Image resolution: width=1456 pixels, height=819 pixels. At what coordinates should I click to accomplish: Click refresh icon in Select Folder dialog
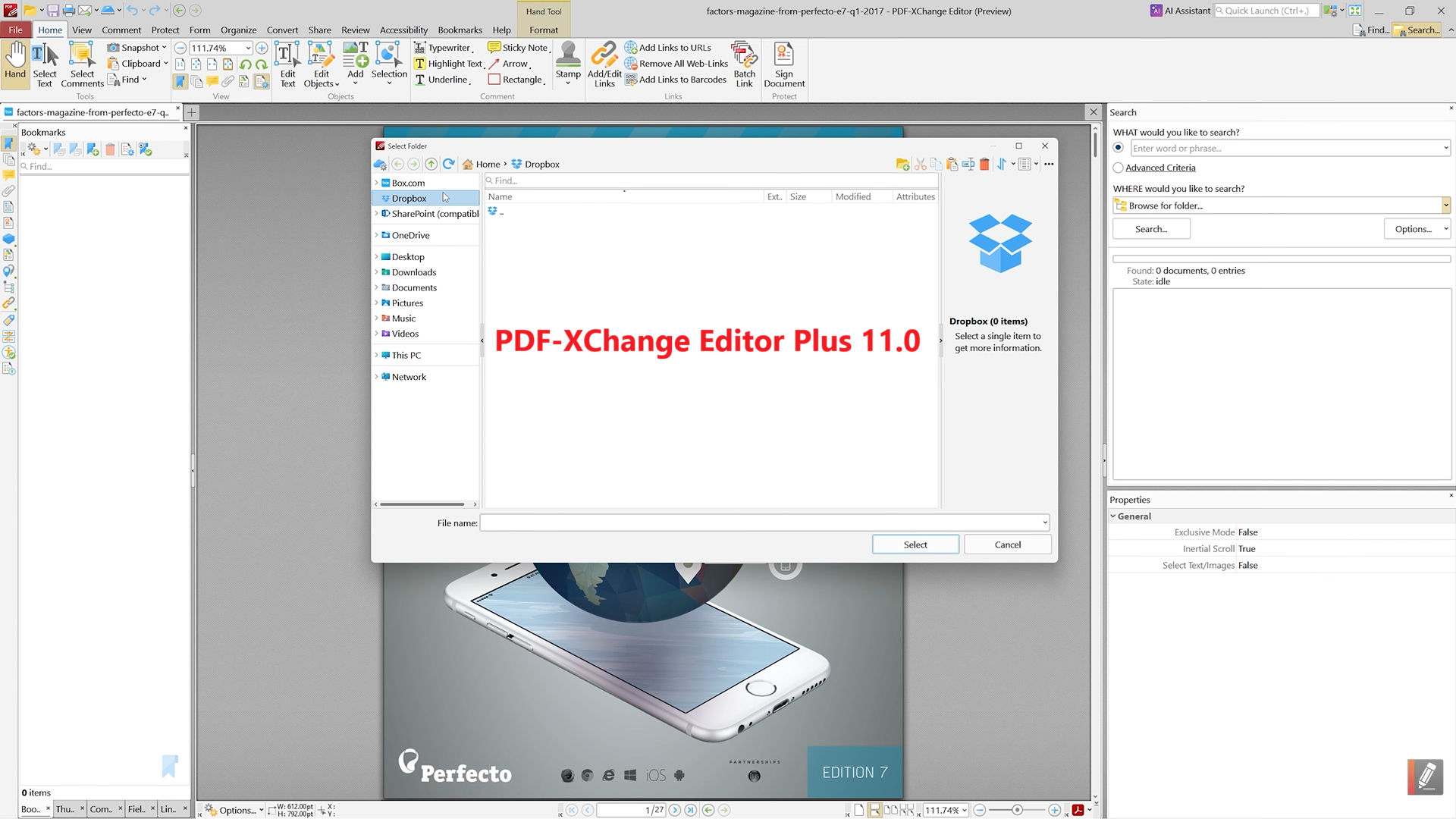449,164
